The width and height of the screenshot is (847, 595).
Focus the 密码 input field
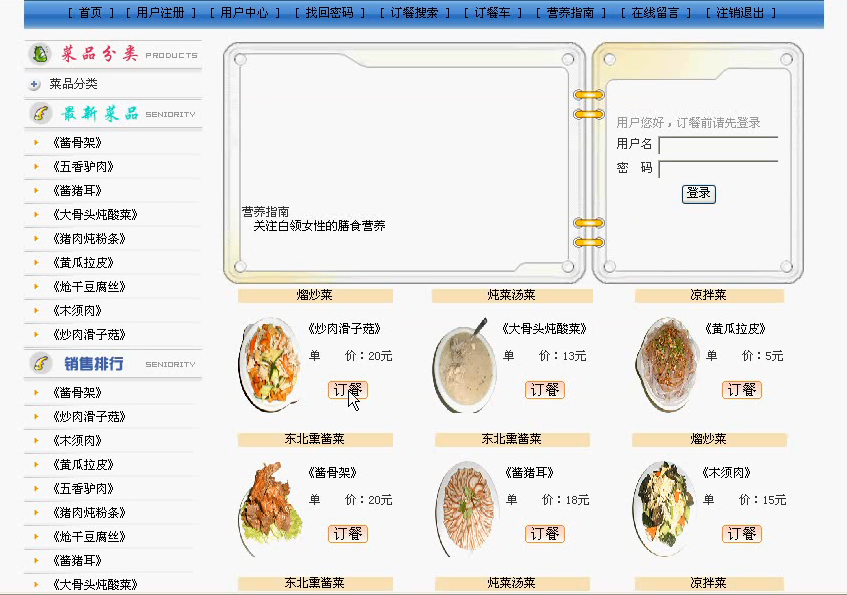tap(718, 169)
